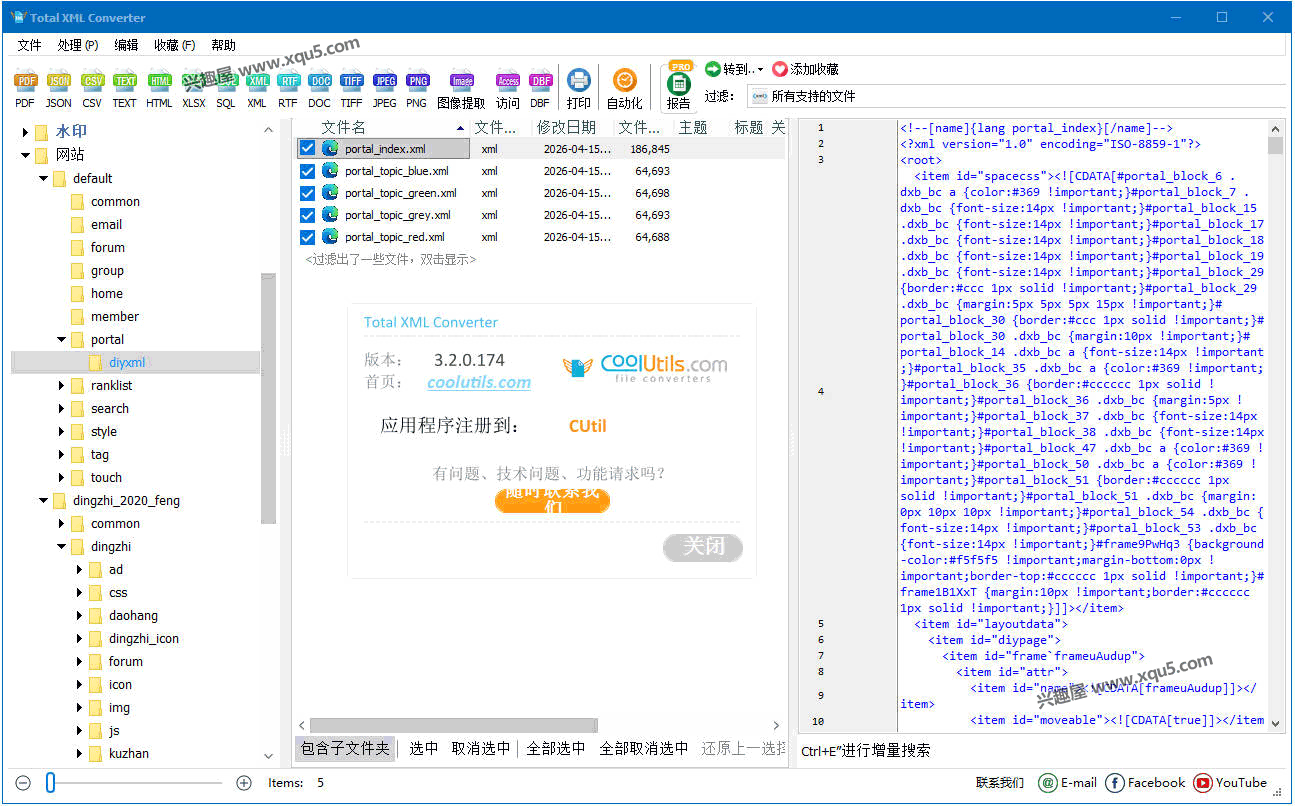The width and height of the screenshot is (1295, 806).
Task: Click the 关闭 button in the about panel
Action: click(703, 546)
